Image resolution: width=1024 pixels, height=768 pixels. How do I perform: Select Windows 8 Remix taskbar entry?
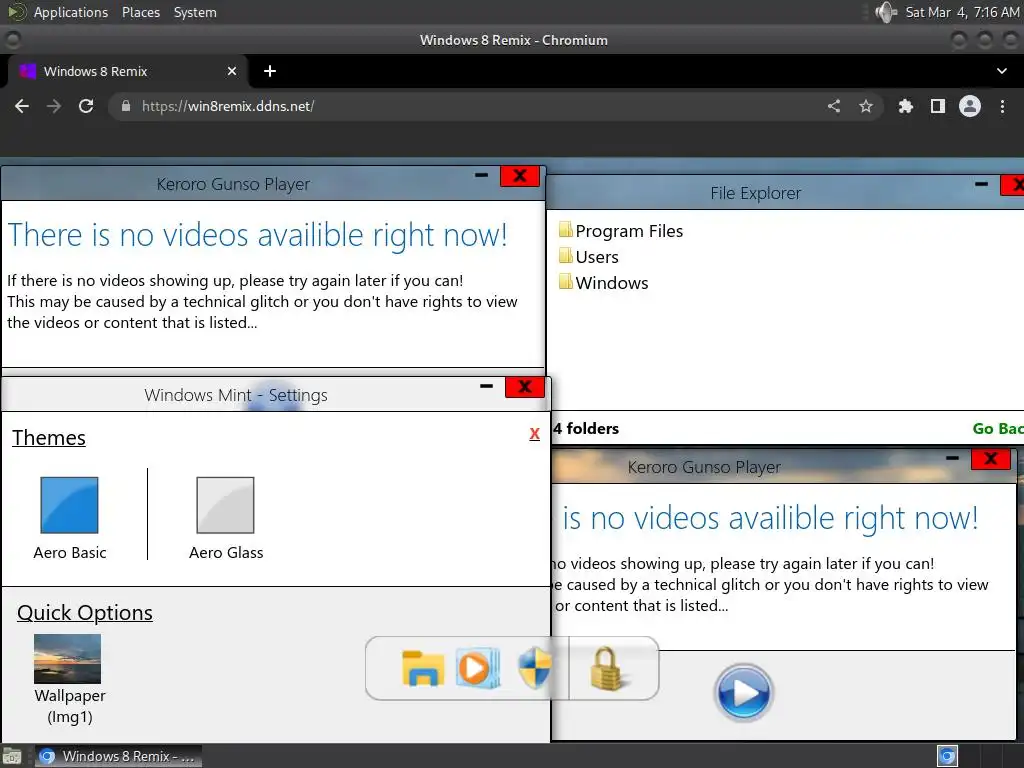tap(118, 756)
